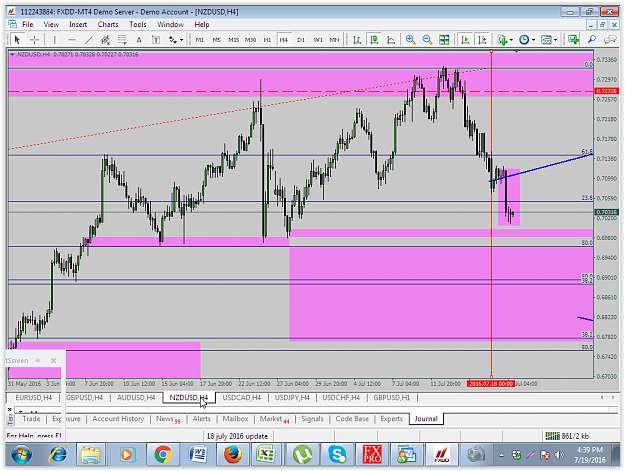Switch chart to candlesticks
This screenshot has height=471, width=625.
pos(374,39)
